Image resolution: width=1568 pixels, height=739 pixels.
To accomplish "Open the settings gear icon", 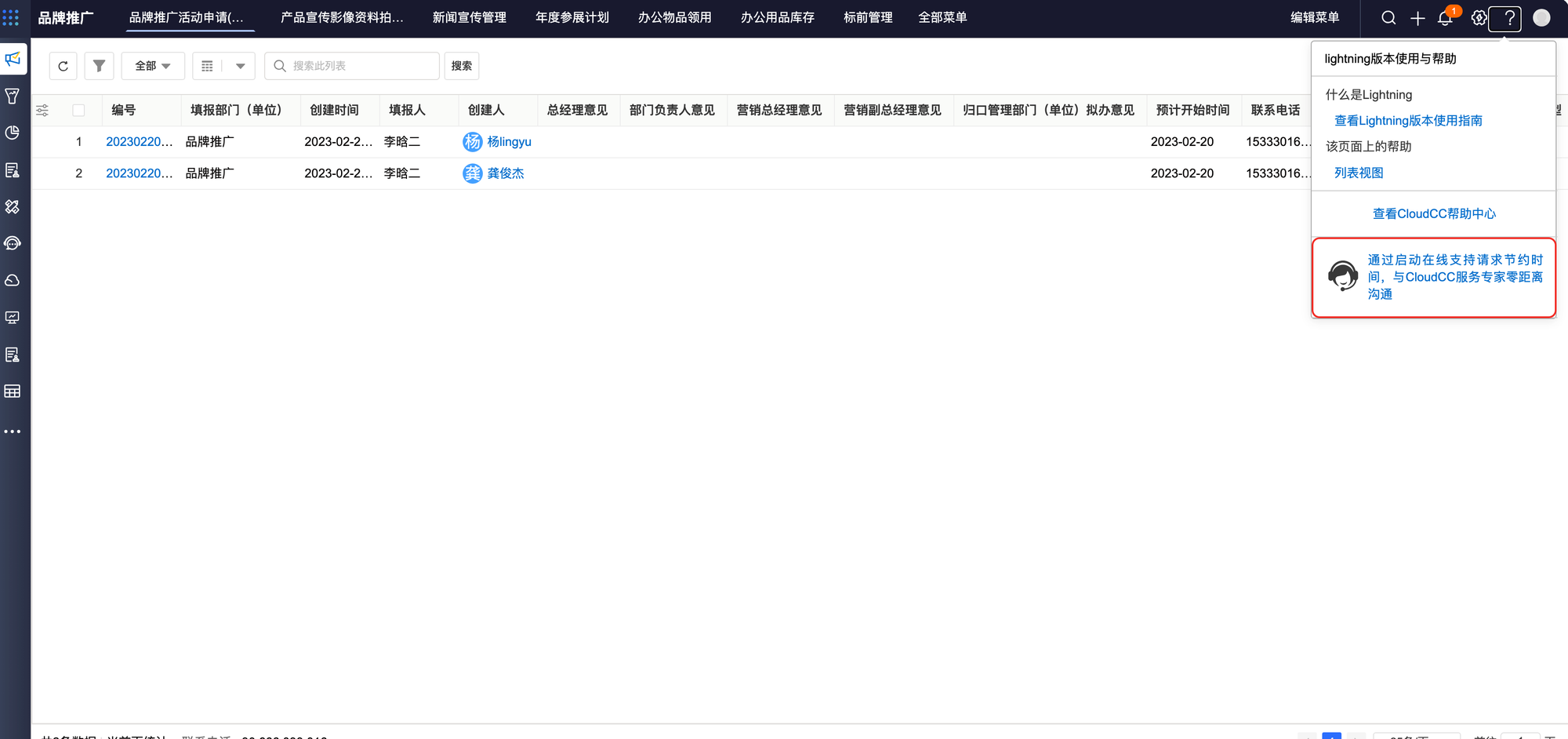I will [x=1478, y=18].
